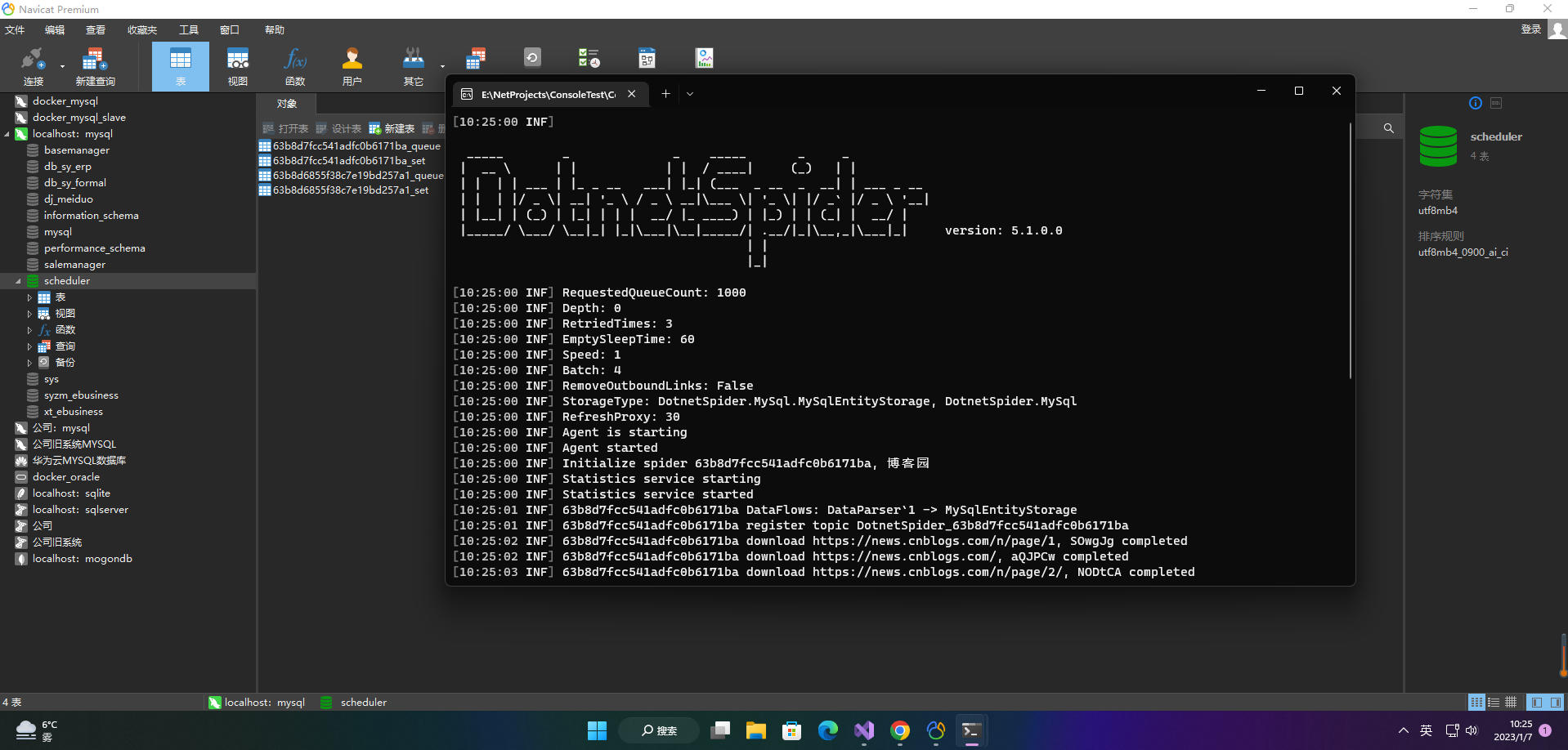
Task: Click the automation schedule icon in toolbar
Action: pyautogui.click(x=589, y=57)
